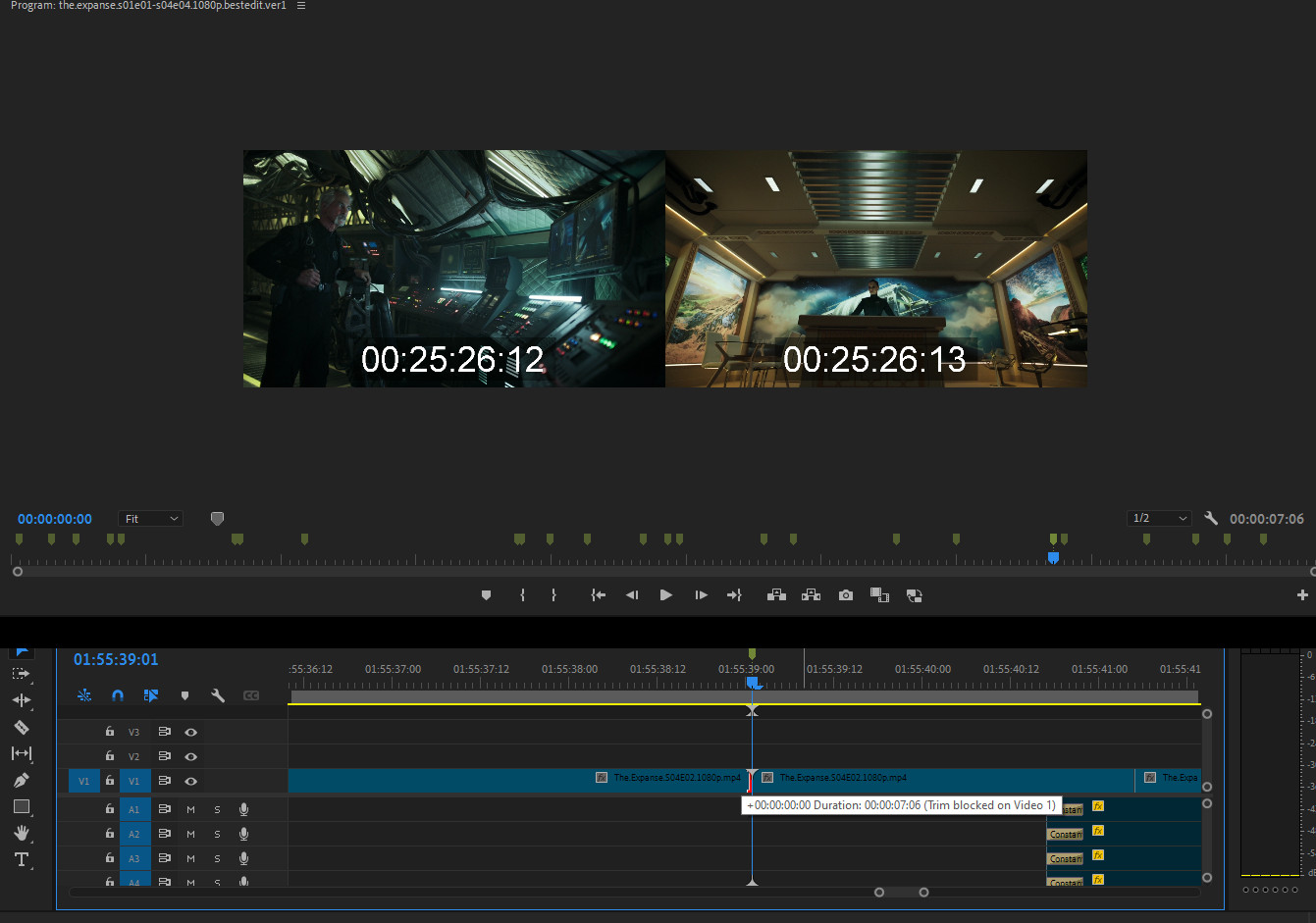Open the program monitor Button Editor plus

(1302, 595)
